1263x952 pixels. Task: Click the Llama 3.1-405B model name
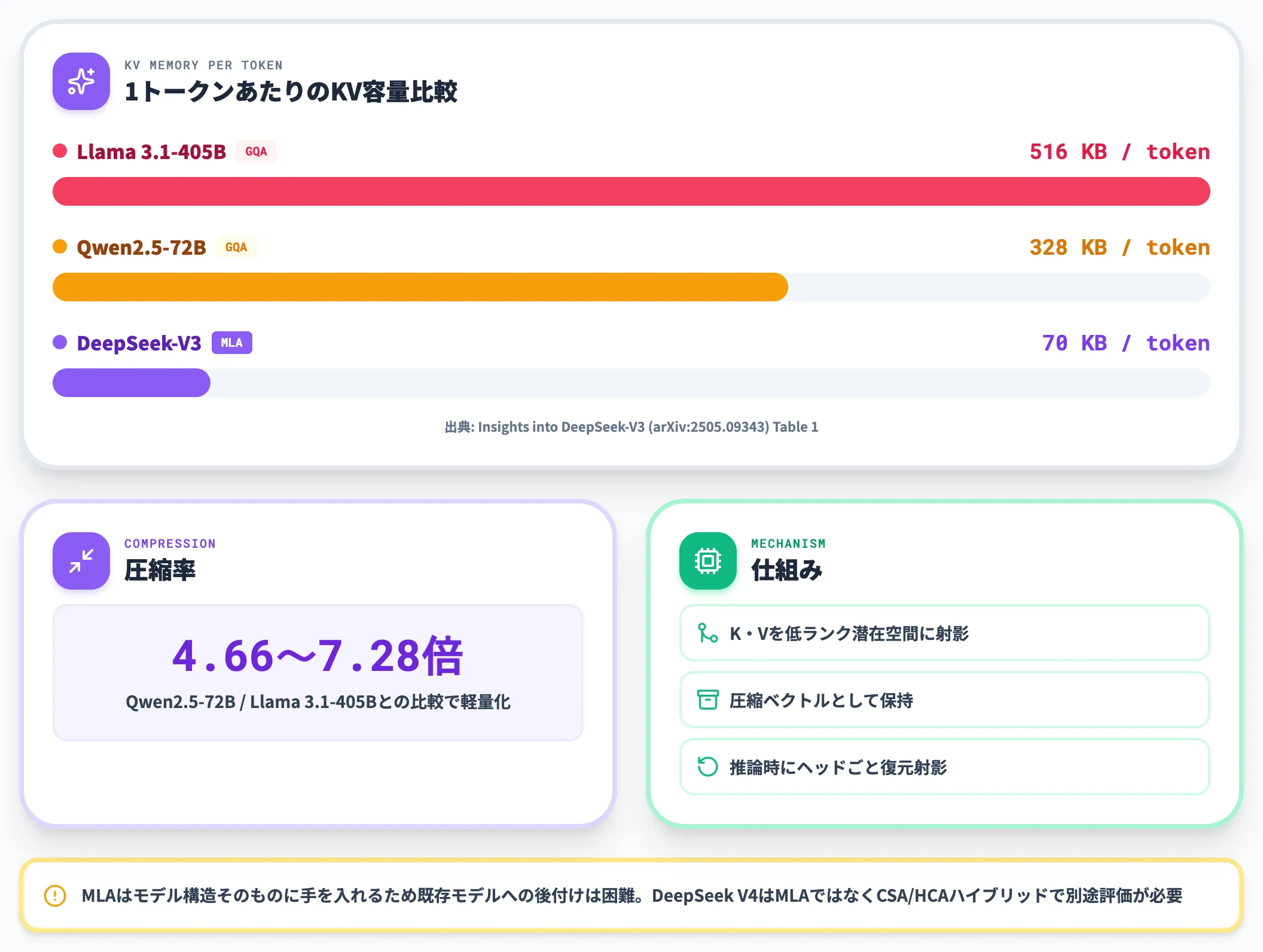point(151,152)
